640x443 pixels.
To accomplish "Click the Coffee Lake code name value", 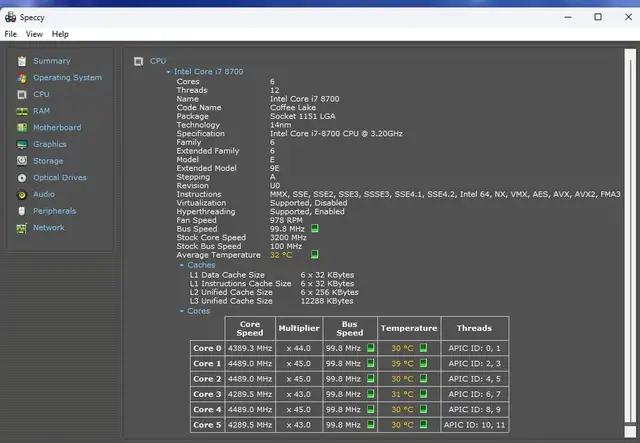I will click(x=293, y=108).
